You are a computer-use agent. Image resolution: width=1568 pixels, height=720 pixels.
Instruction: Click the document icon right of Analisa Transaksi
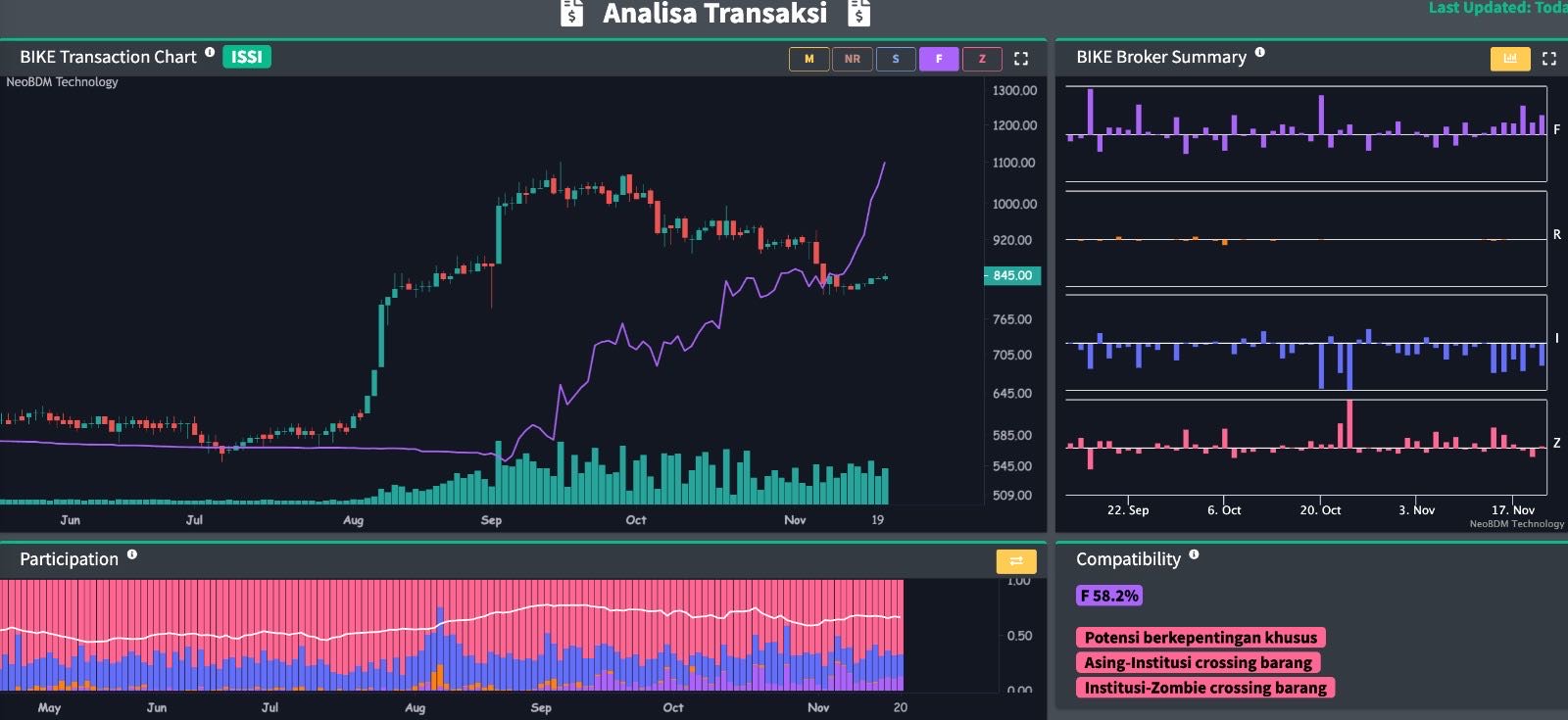pyautogui.click(x=859, y=13)
